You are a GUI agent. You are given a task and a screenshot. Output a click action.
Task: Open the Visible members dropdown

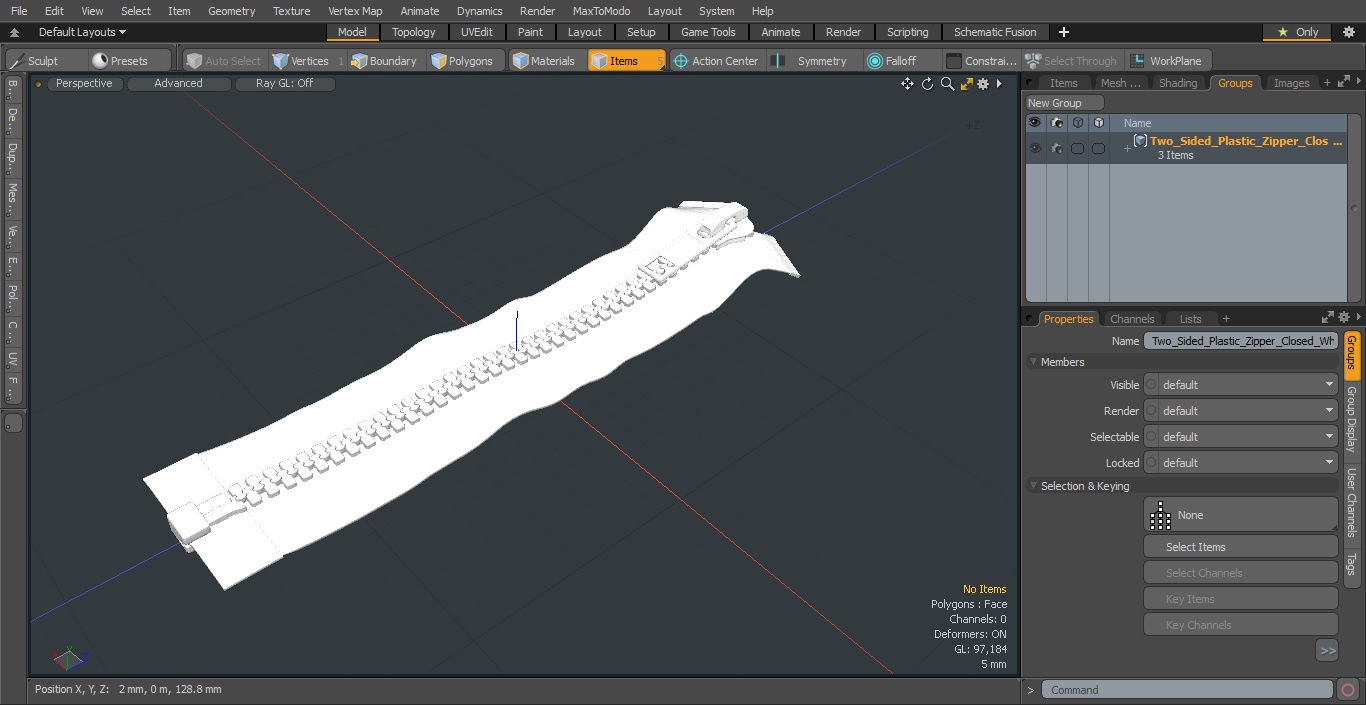[1240, 385]
